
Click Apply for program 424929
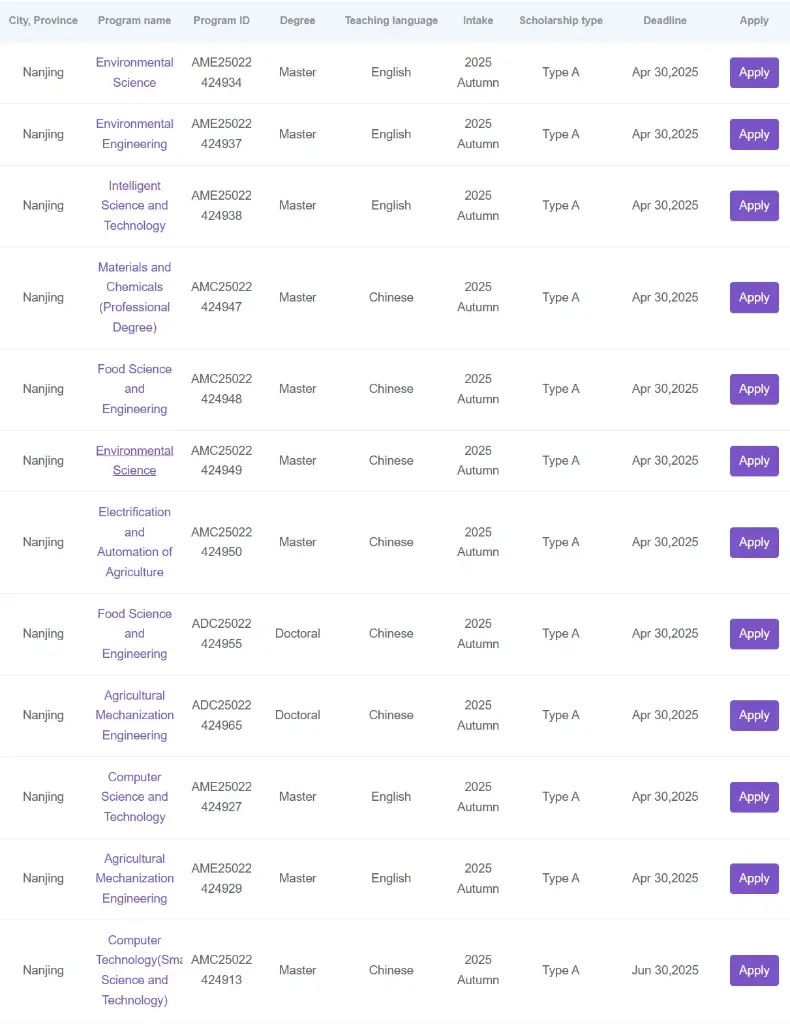(753, 879)
